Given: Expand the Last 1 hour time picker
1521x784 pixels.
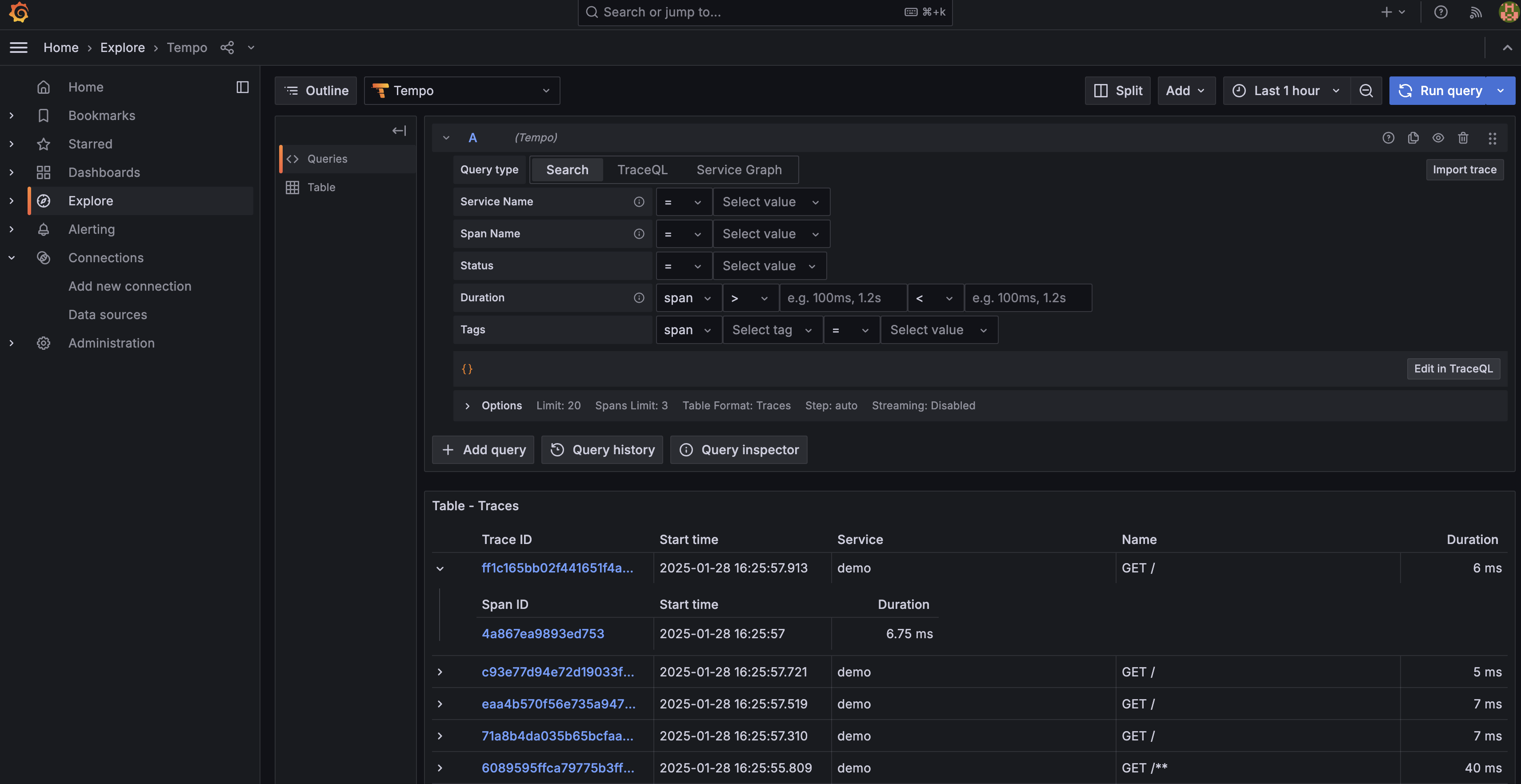Looking at the screenshot, I should pos(1286,90).
